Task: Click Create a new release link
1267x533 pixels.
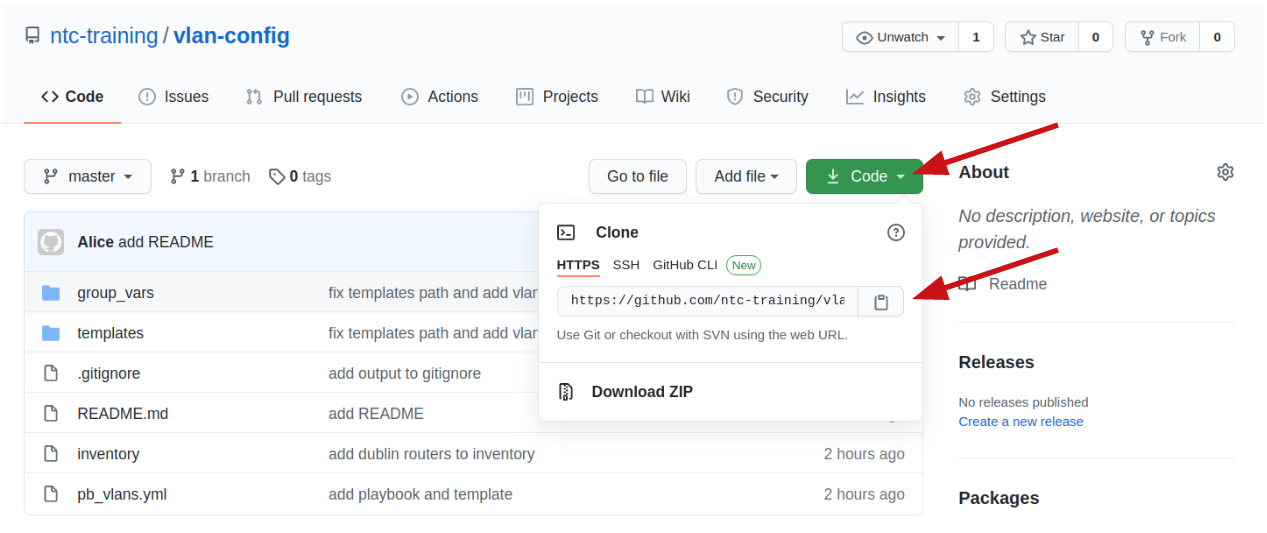Action: [1020, 421]
